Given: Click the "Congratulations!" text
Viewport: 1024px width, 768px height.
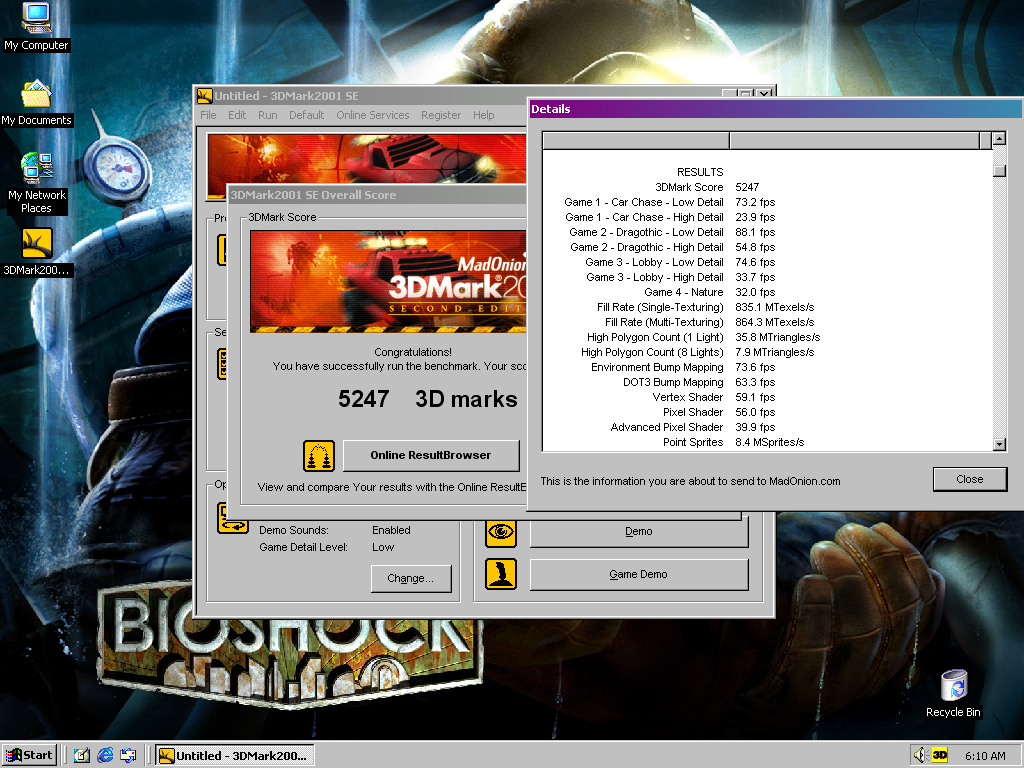Looking at the screenshot, I should pos(413,352).
